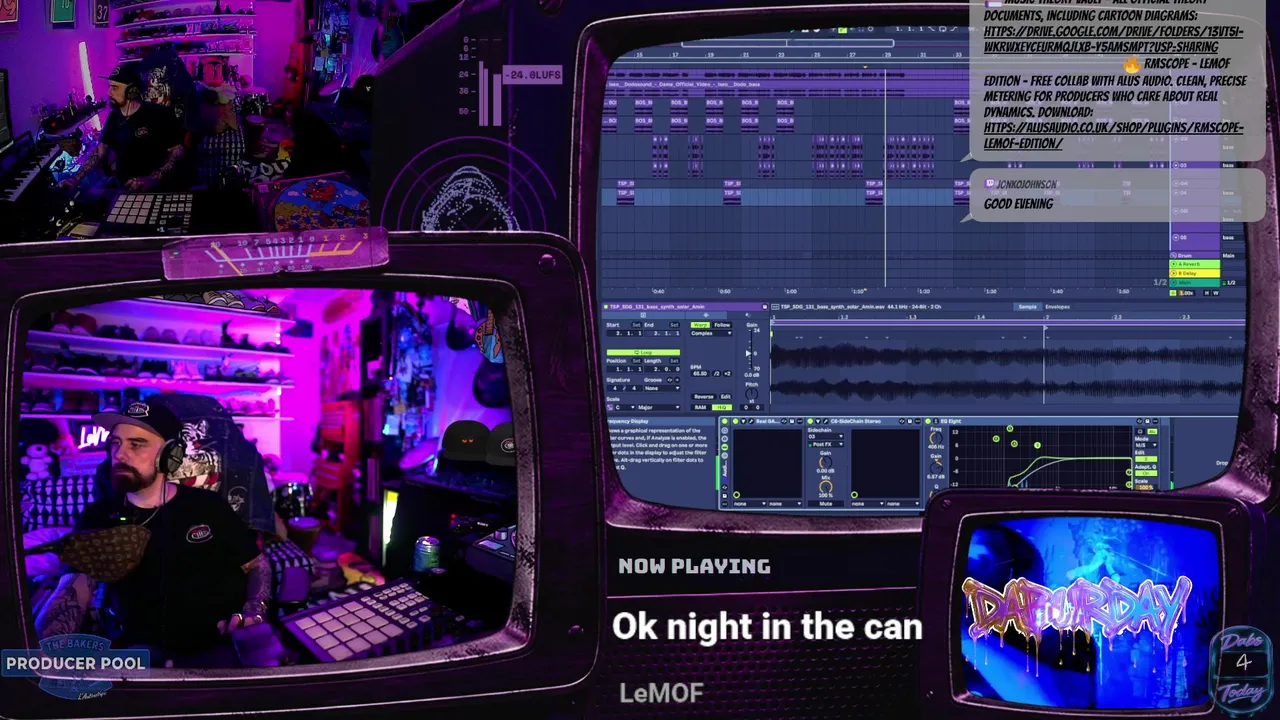Screen dimensions: 1280x720
Task: Open the Sidechain source 03 dropdown
Action: click(825, 436)
